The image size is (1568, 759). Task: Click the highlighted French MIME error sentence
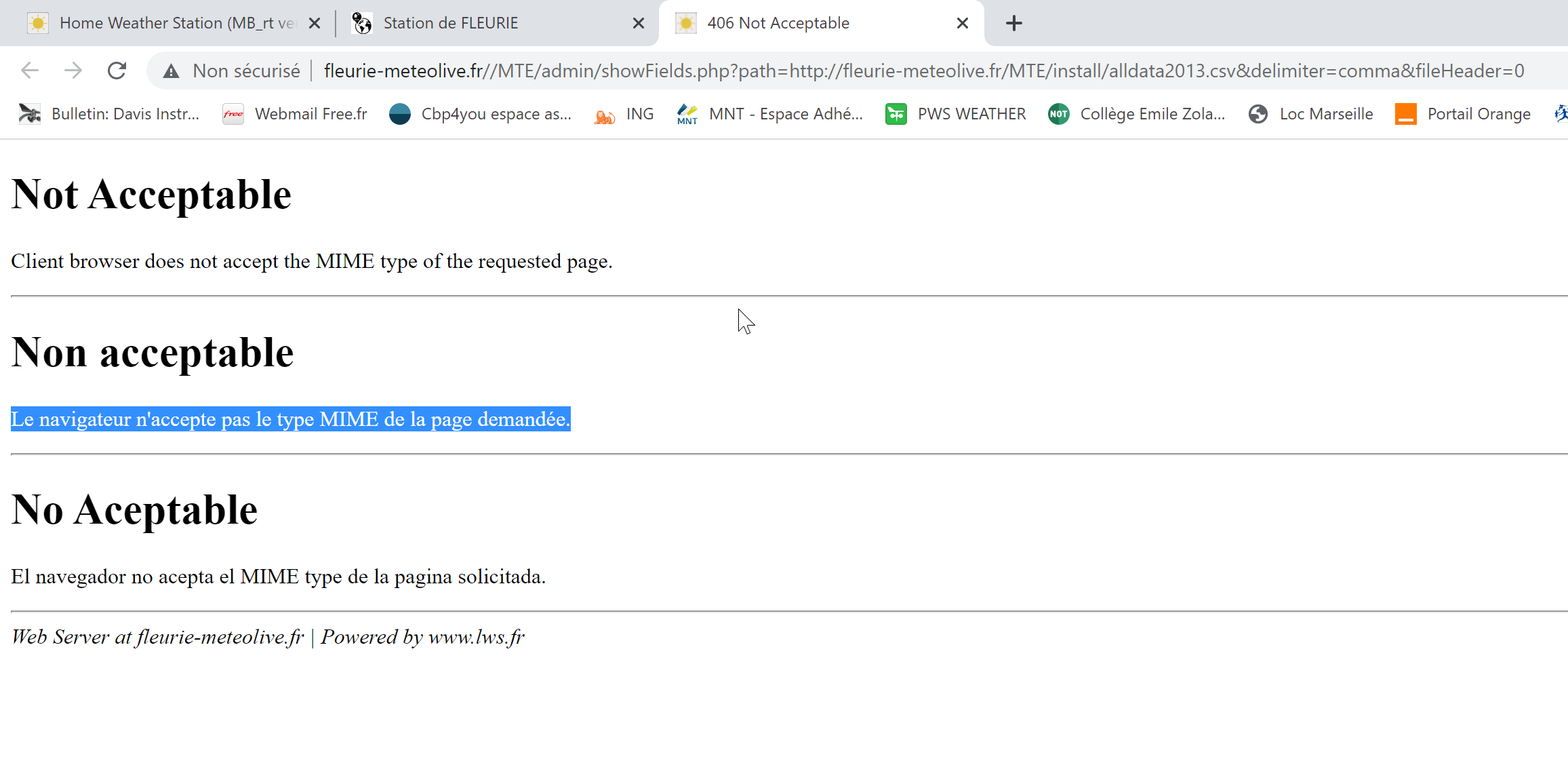coord(290,419)
